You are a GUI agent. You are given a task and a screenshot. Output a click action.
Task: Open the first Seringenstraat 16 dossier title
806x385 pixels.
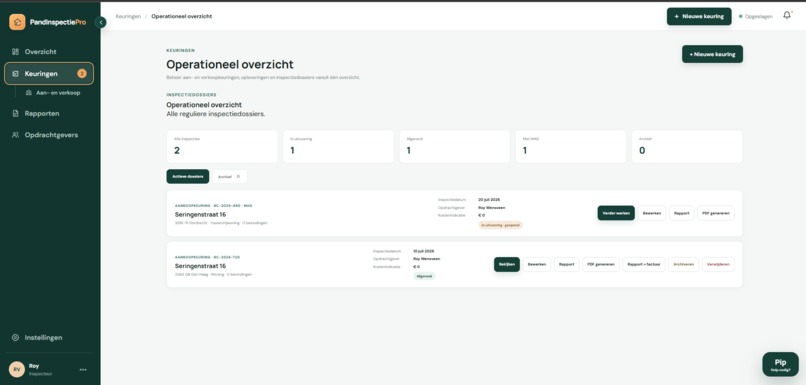pos(200,214)
